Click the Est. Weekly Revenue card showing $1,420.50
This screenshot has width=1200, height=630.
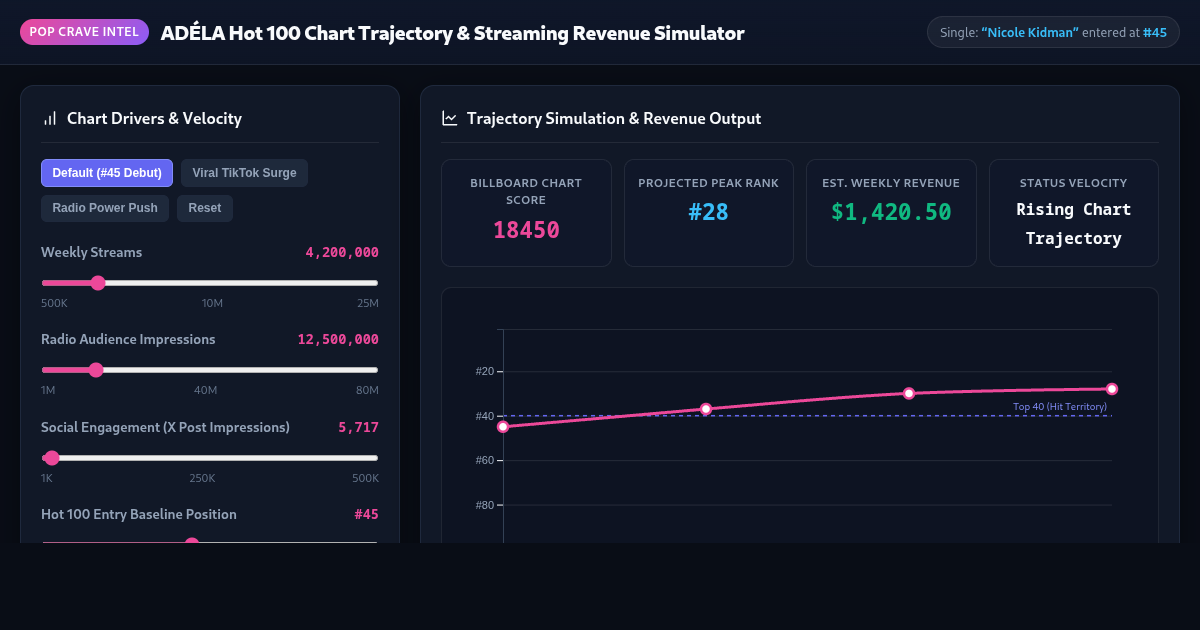point(891,213)
